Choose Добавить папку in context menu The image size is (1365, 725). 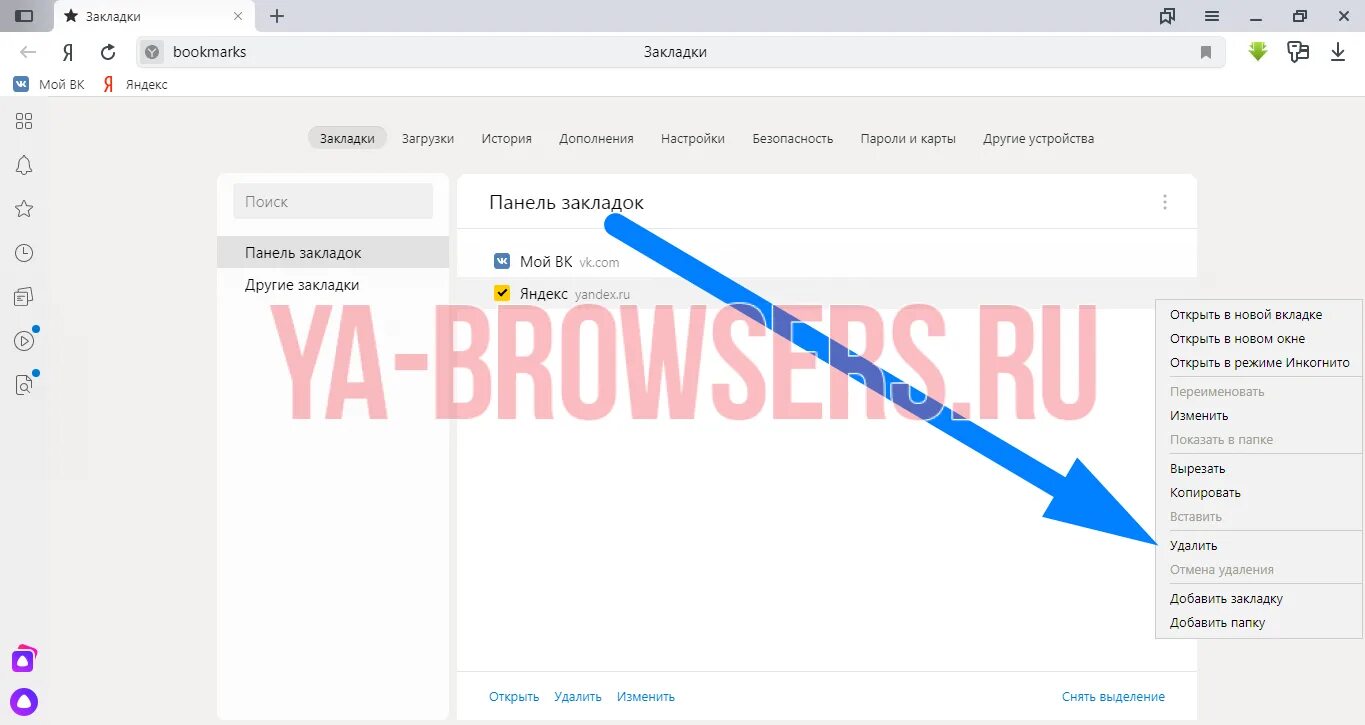coord(1217,622)
